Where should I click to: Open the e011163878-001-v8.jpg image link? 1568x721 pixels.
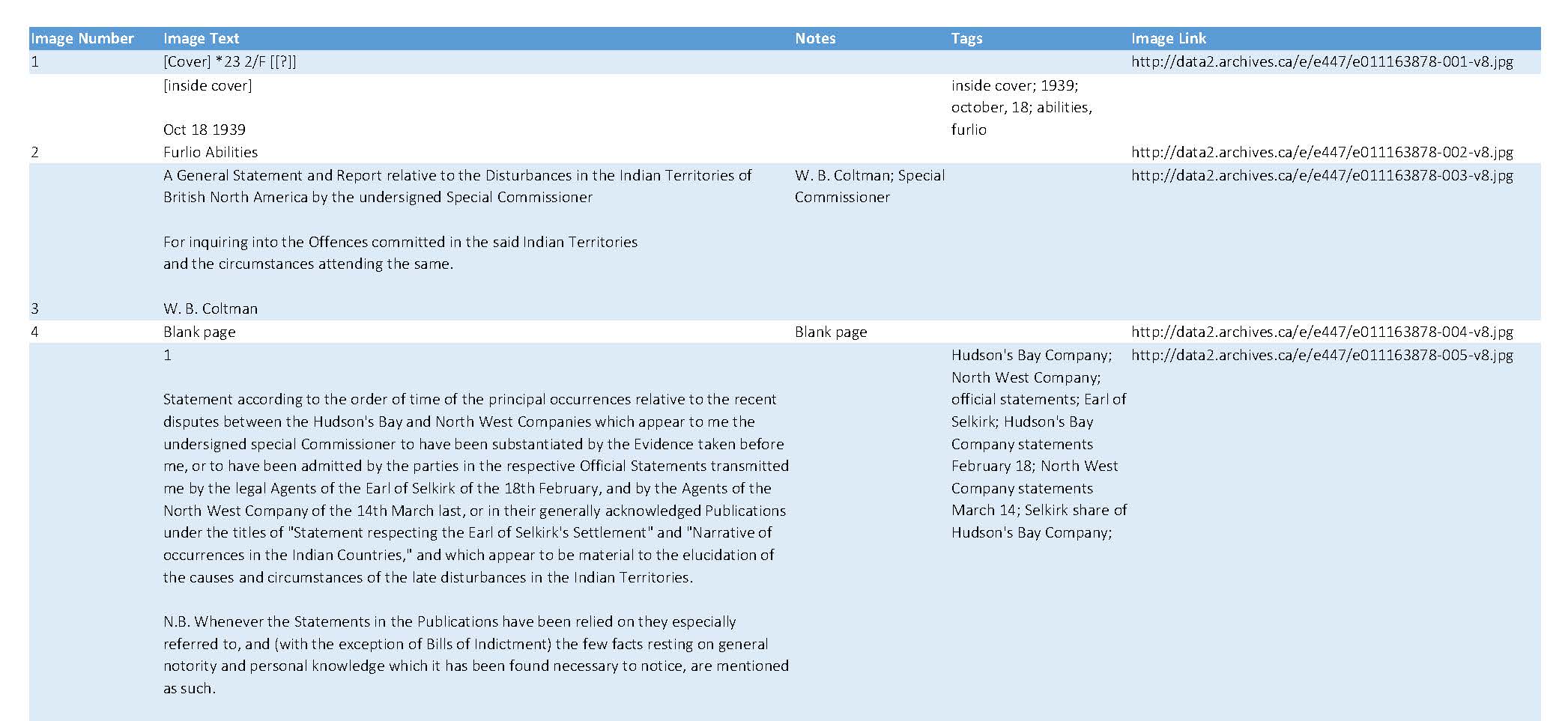pos(1322,61)
